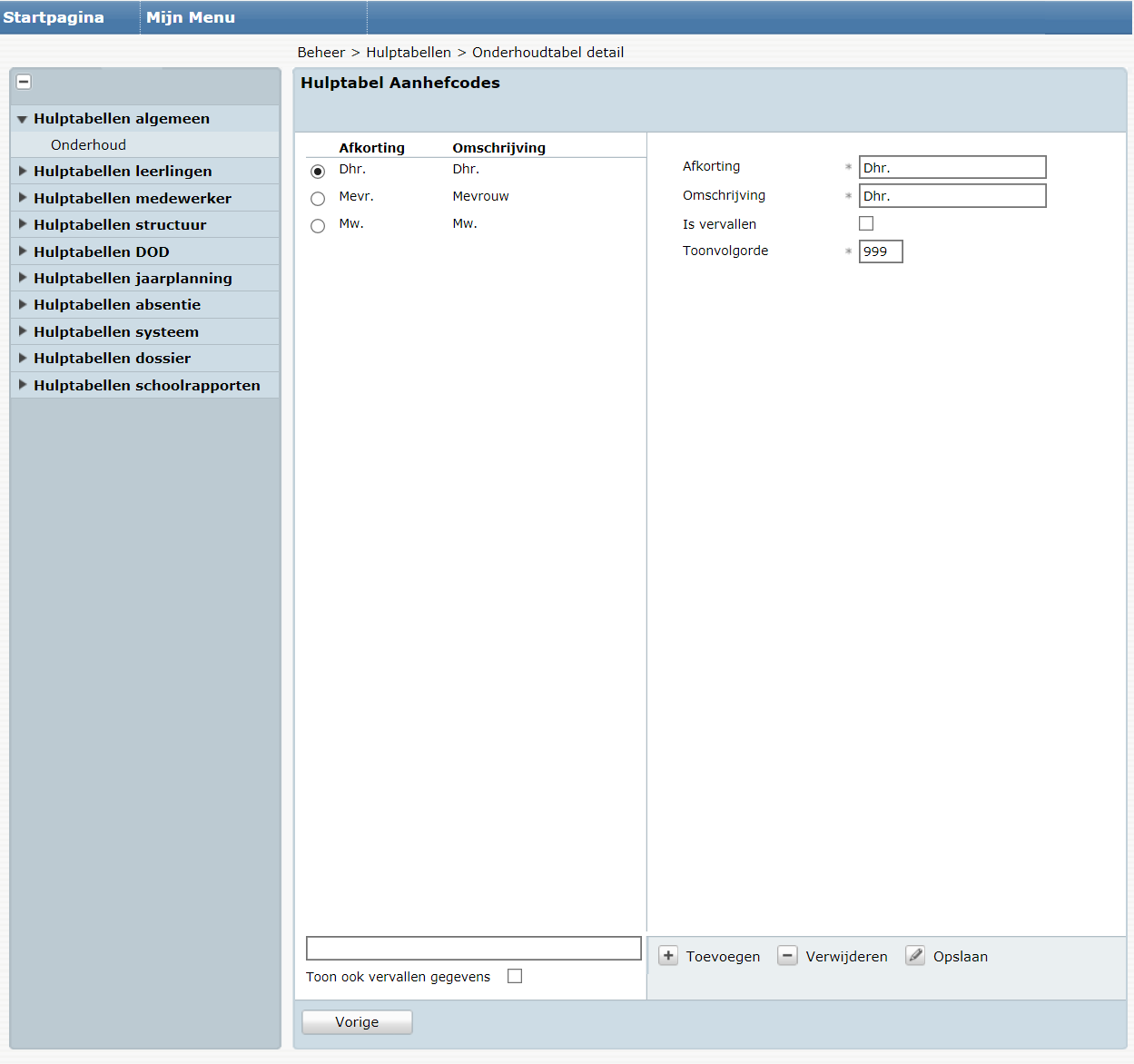Click the Toevoegen label
Image resolution: width=1134 pixels, height=1064 pixels.
pyautogui.click(x=723, y=957)
